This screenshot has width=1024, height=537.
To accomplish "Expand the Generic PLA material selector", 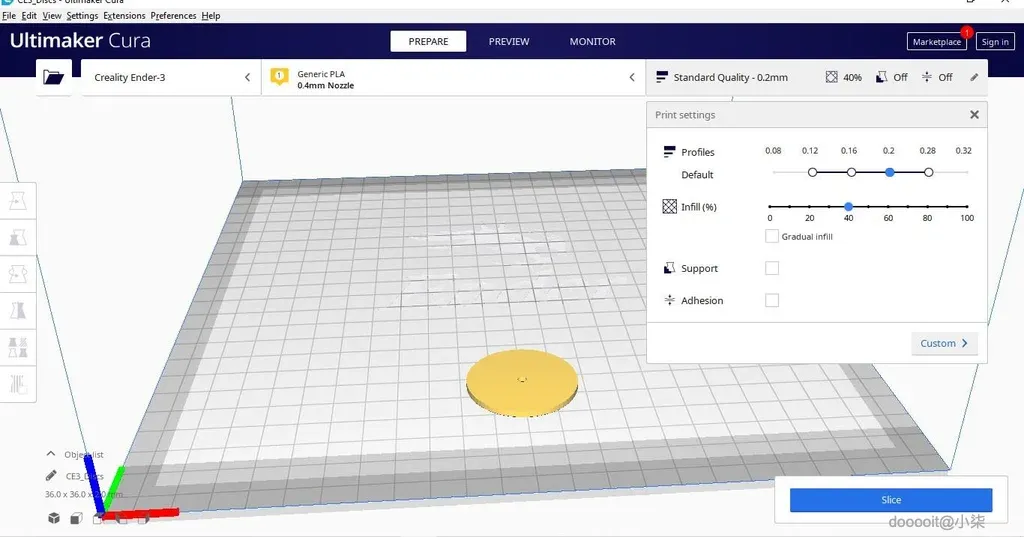I will 453,77.
